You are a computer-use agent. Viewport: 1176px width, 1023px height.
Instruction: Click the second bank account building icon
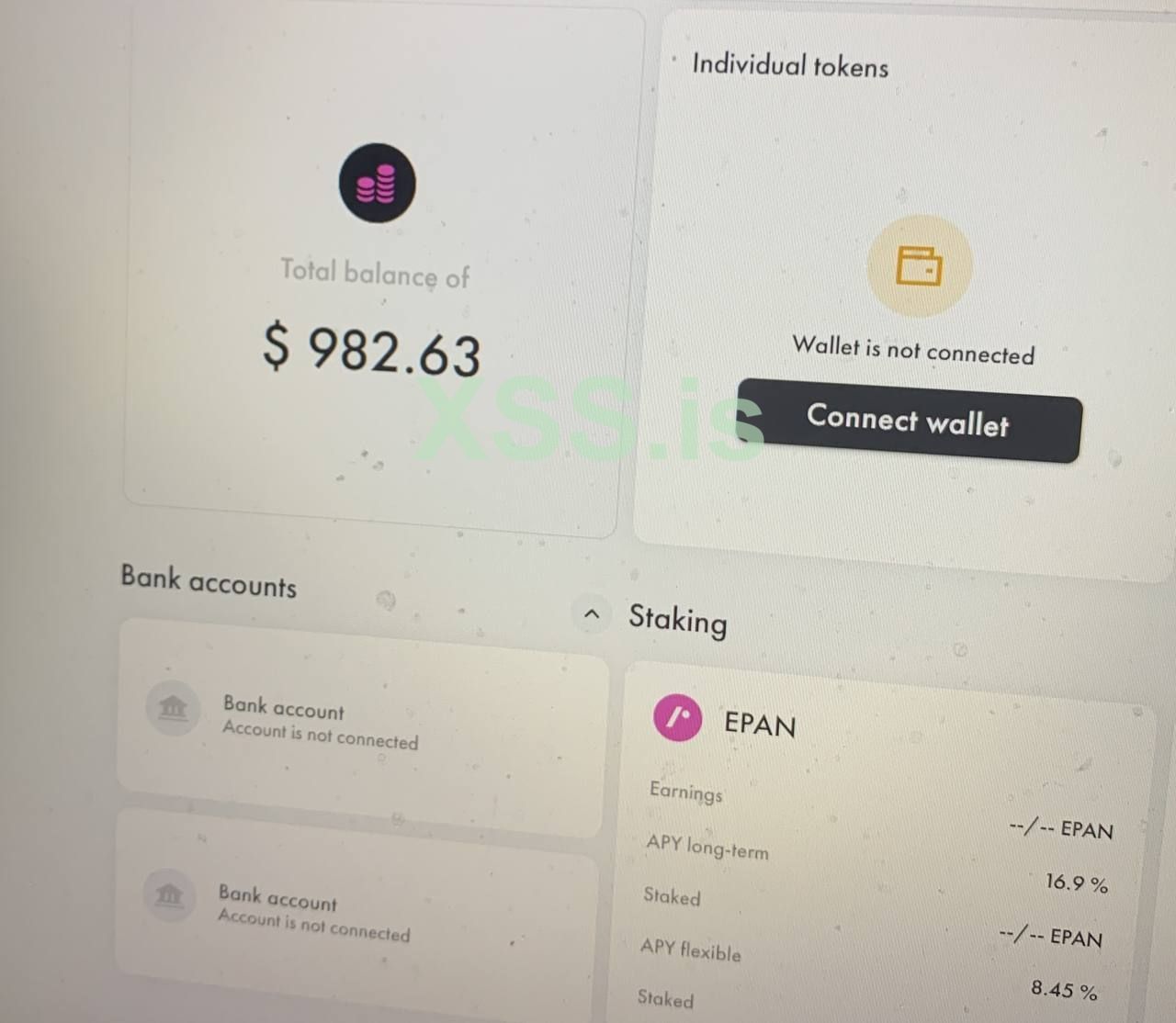[x=170, y=894]
